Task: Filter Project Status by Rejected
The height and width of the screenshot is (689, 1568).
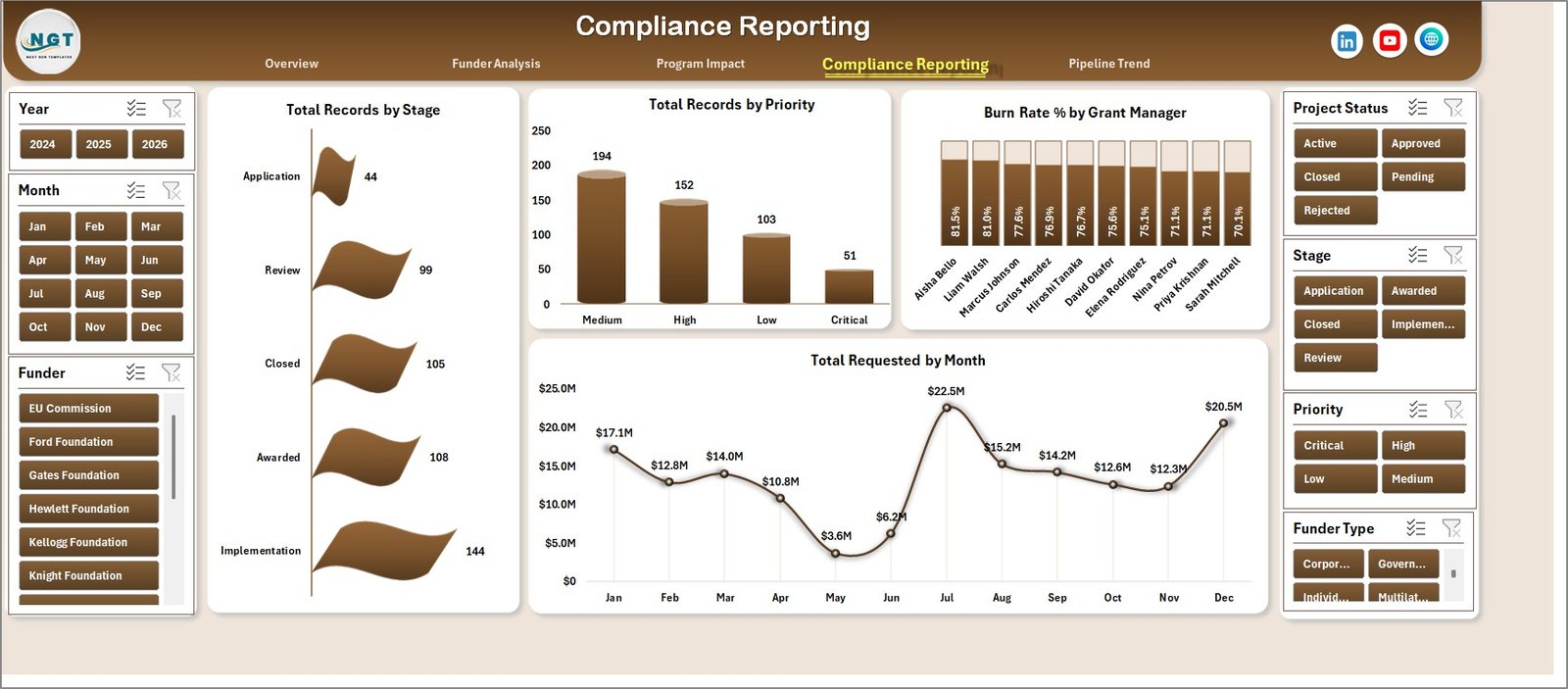Action: click(1335, 210)
